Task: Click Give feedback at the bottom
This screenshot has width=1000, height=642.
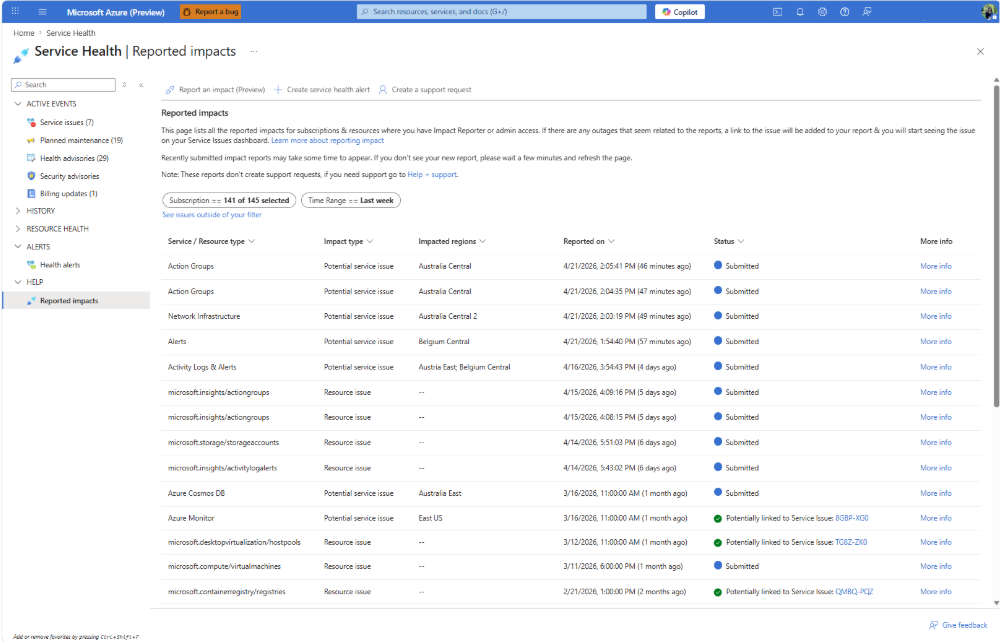Action: (x=958, y=625)
